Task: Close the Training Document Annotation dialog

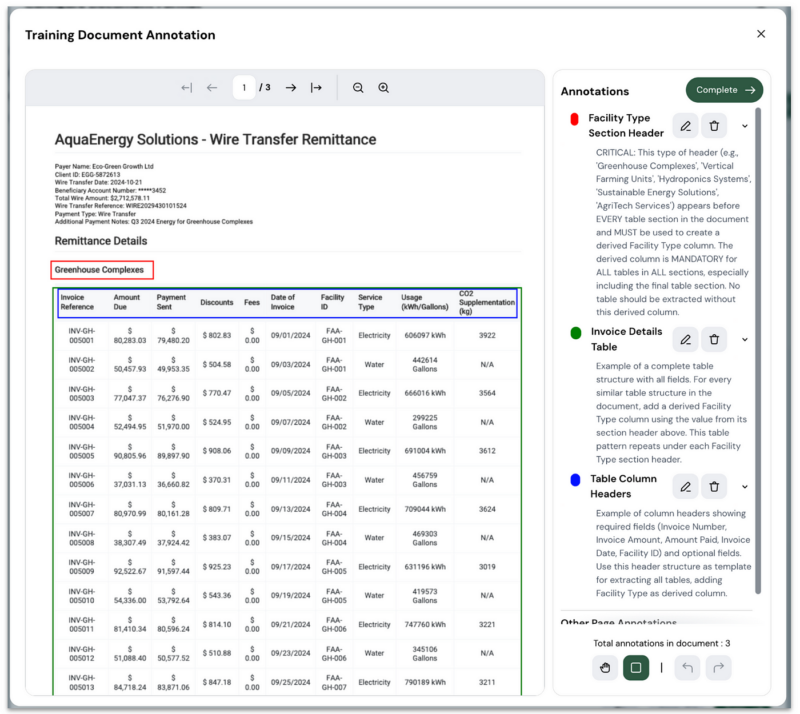Action: click(761, 34)
